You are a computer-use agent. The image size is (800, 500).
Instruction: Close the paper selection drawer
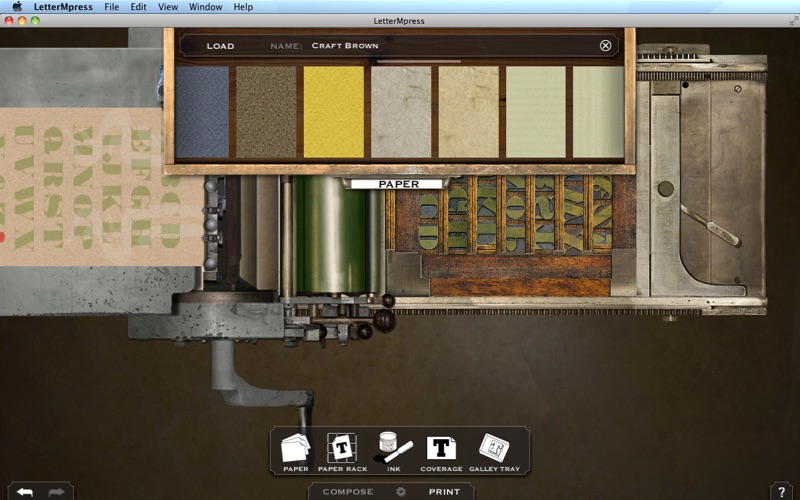[x=605, y=46]
